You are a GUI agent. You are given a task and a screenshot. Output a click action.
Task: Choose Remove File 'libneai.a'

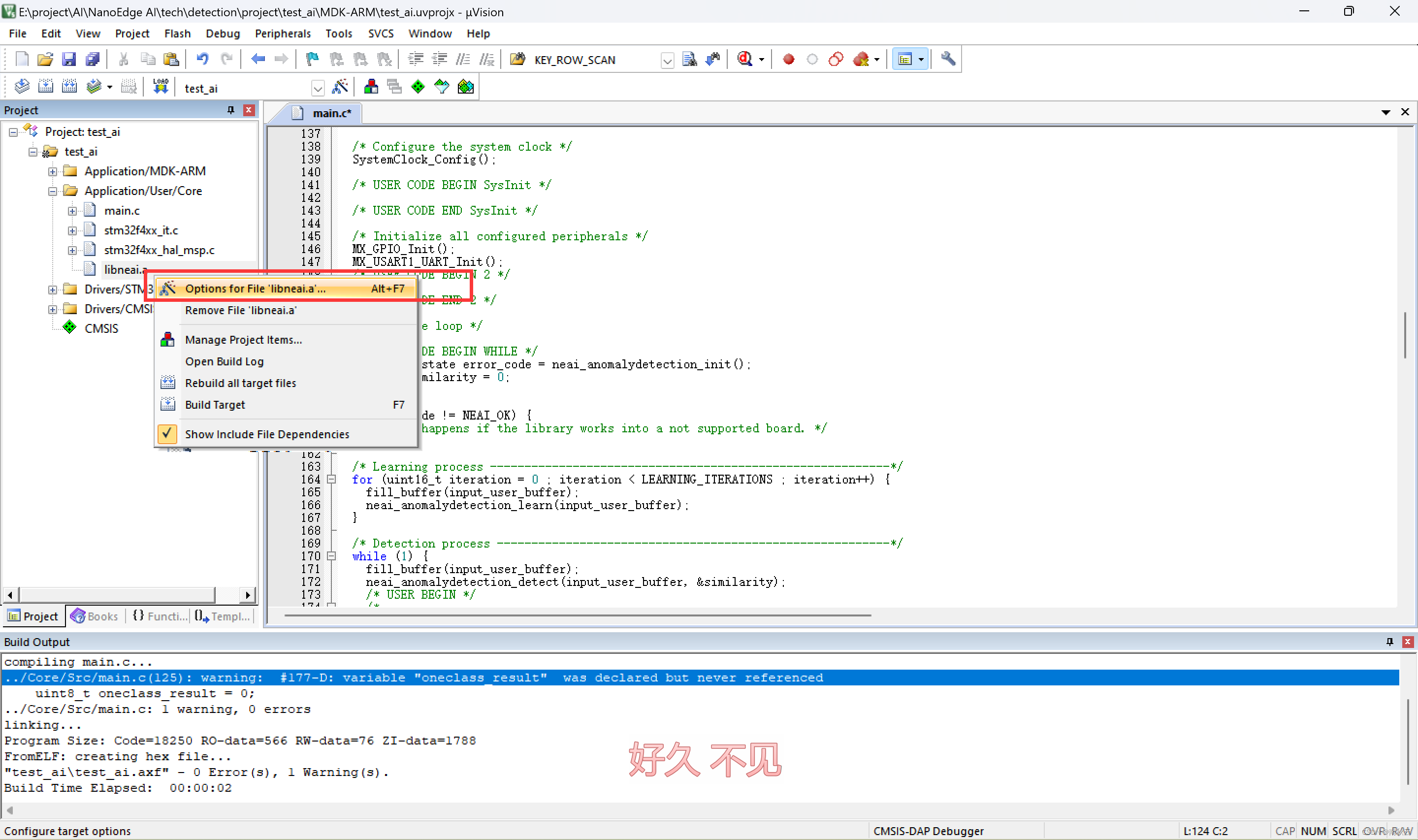(x=240, y=310)
